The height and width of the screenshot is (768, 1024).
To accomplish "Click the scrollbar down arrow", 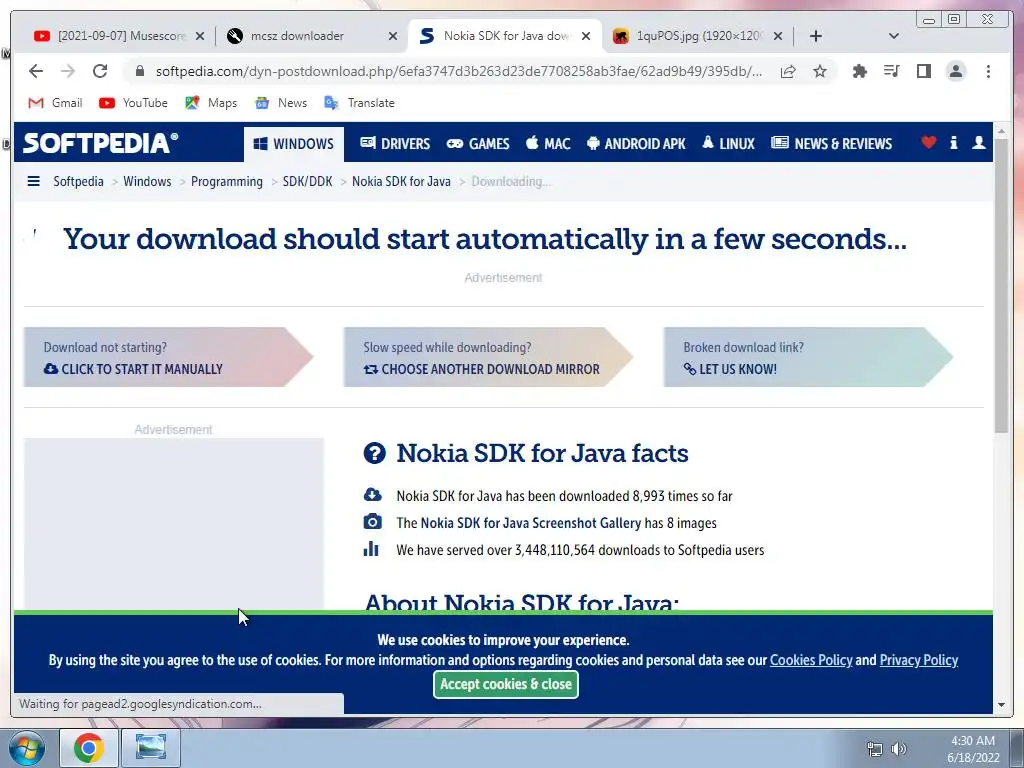I will [1001, 705].
